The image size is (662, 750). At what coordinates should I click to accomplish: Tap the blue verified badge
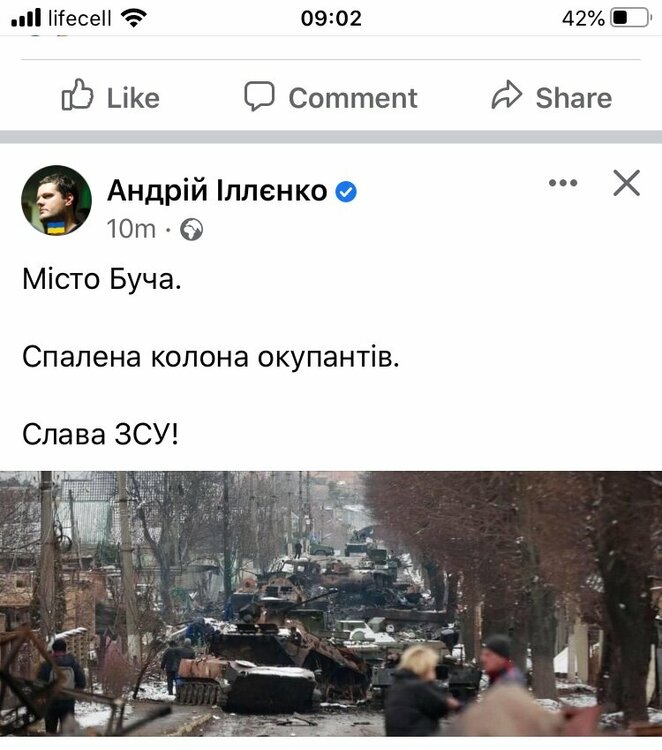(346, 192)
